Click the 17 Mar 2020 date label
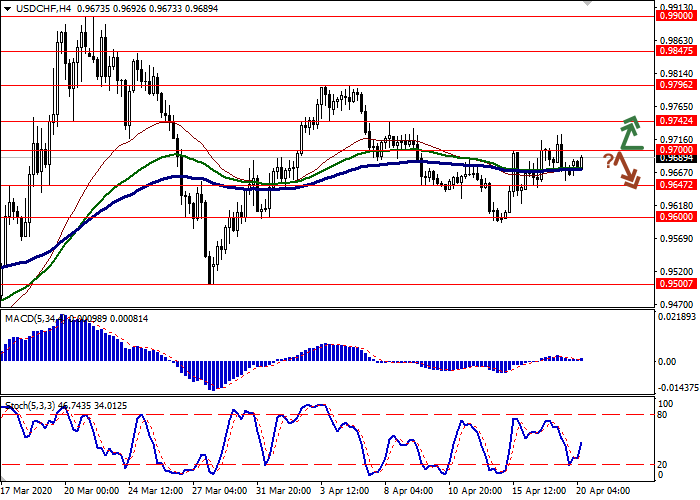Image resolution: width=700 pixels, height=500 pixels. 27,491
